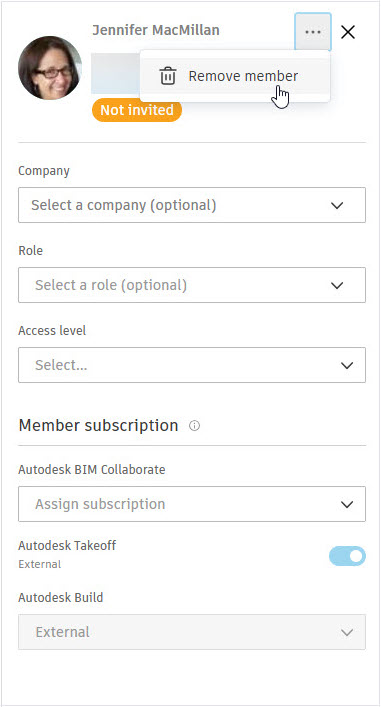The width and height of the screenshot is (381, 707).
Task: Click the Jennifer MacMillan name text
Action: click(156, 30)
